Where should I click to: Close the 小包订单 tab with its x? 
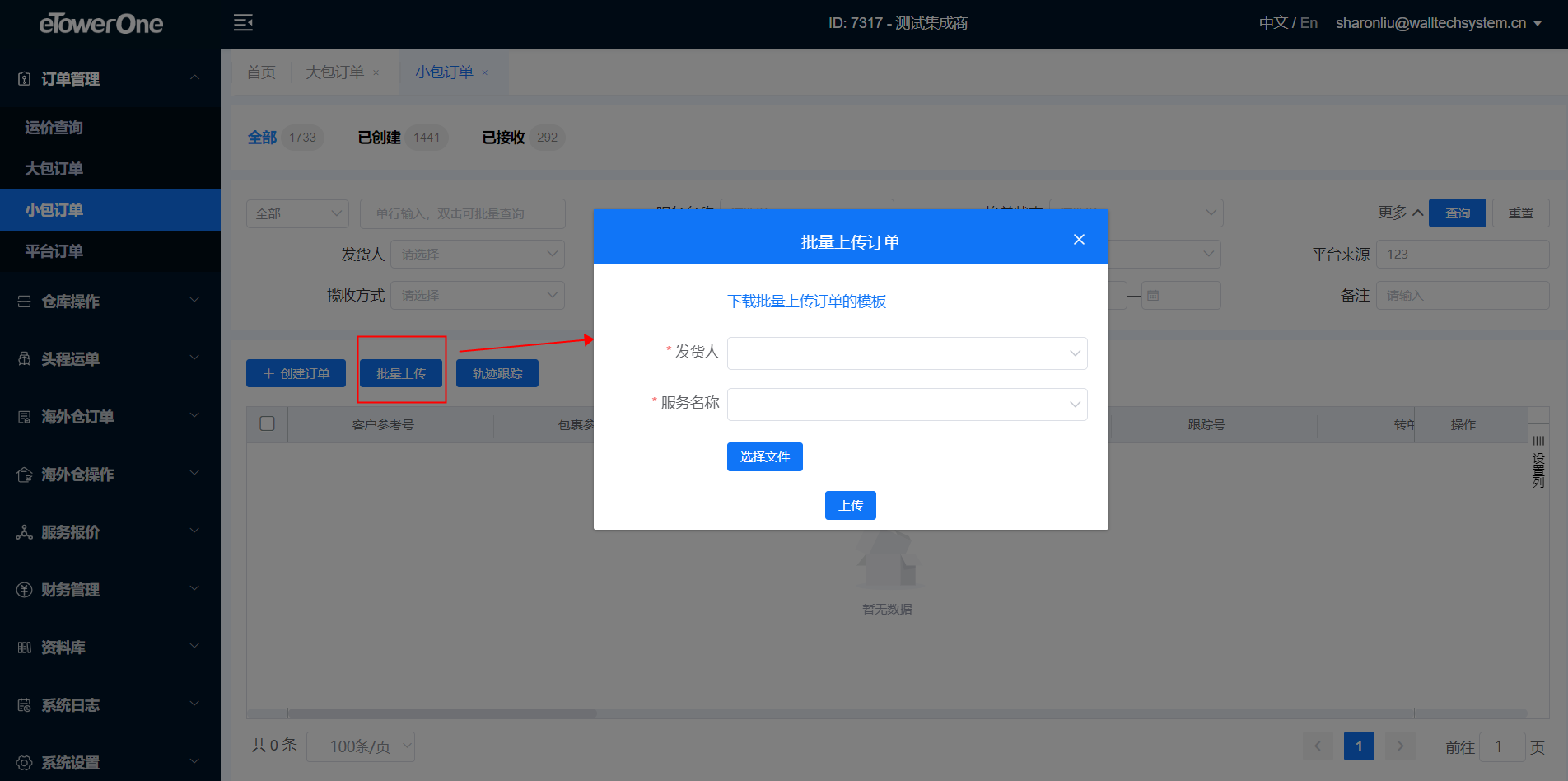coord(485,72)
